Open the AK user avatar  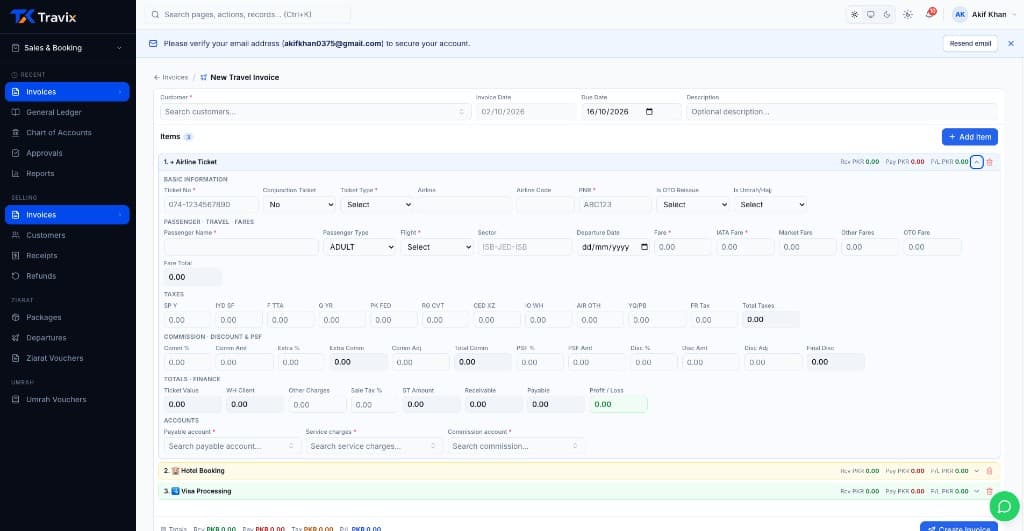click(959, 14)
